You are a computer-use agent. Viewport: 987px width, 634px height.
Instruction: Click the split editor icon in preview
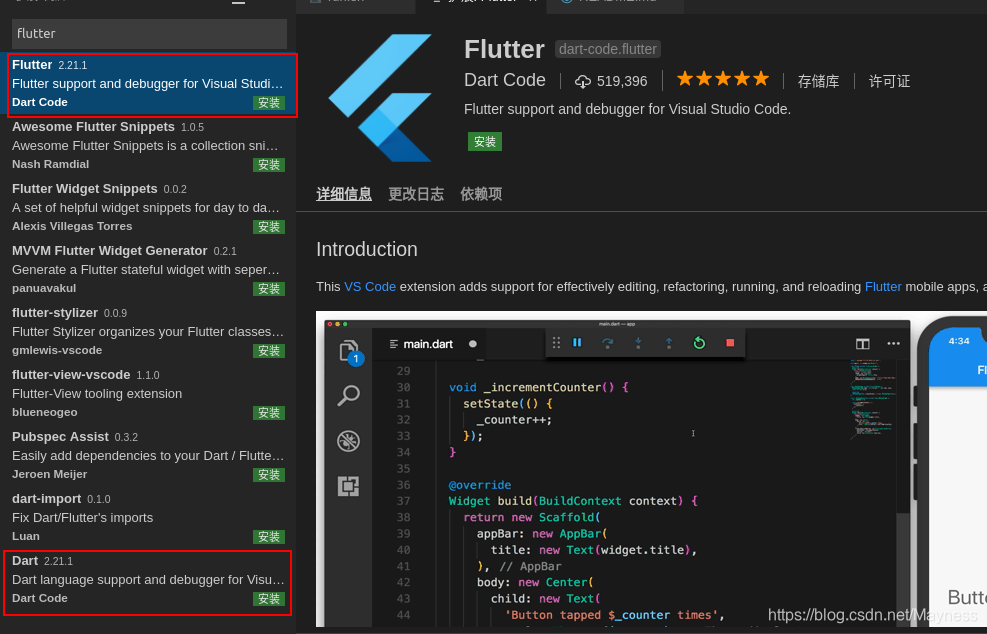(x=862, y=344)
